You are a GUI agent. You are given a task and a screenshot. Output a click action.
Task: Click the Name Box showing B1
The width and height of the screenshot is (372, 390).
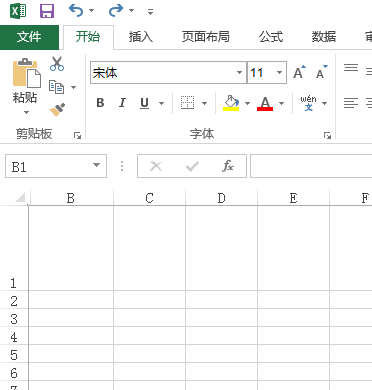(48, 166)
